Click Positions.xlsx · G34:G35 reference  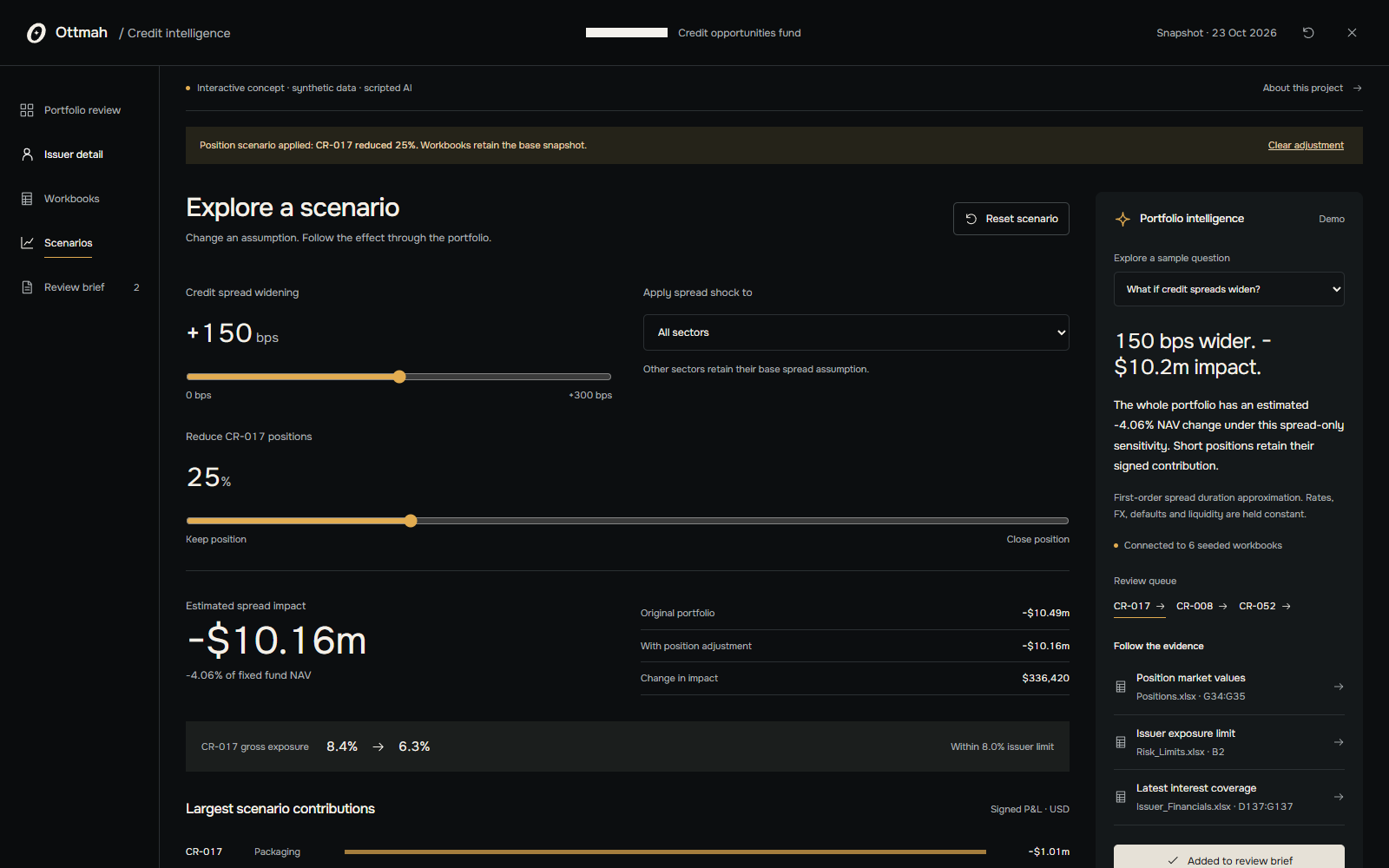[x=1191, y=697]
